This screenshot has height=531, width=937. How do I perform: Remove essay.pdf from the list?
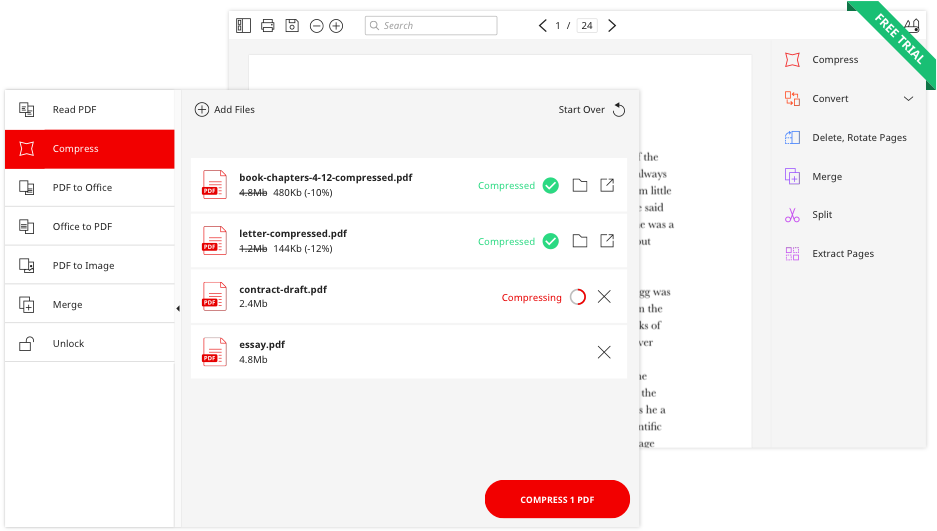click(x=604, y=352)
